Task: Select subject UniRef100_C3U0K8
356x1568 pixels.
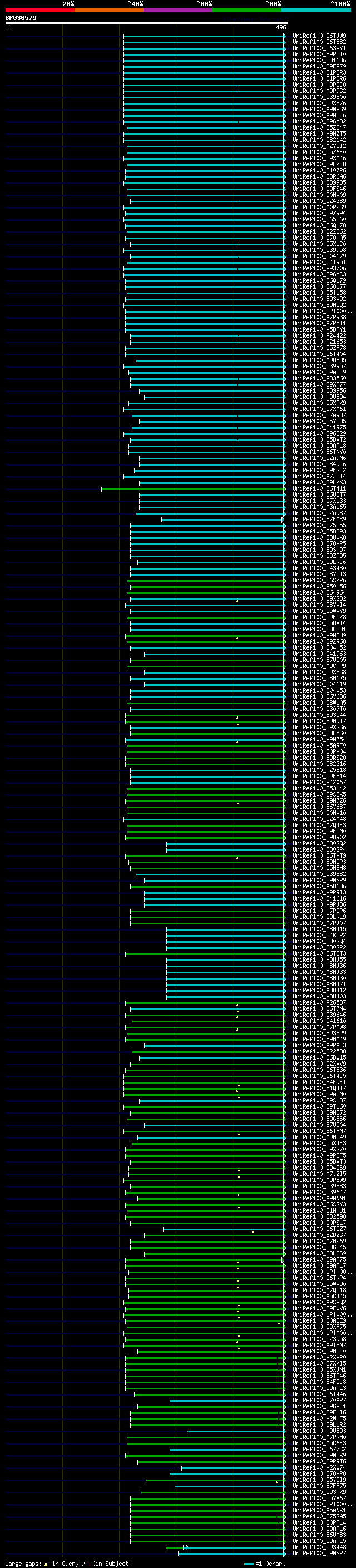Action: [x=319, y=537]
